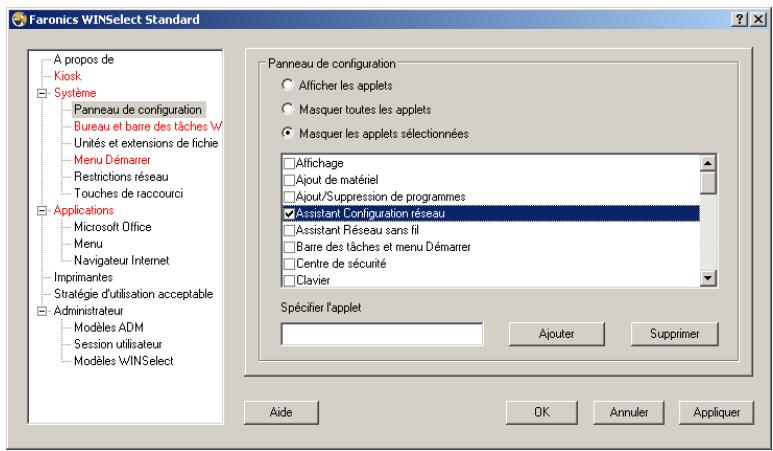Select Imprimantes in the tree
The height and width of the screenshot is (451, 773).
click(x=83, y=277)
